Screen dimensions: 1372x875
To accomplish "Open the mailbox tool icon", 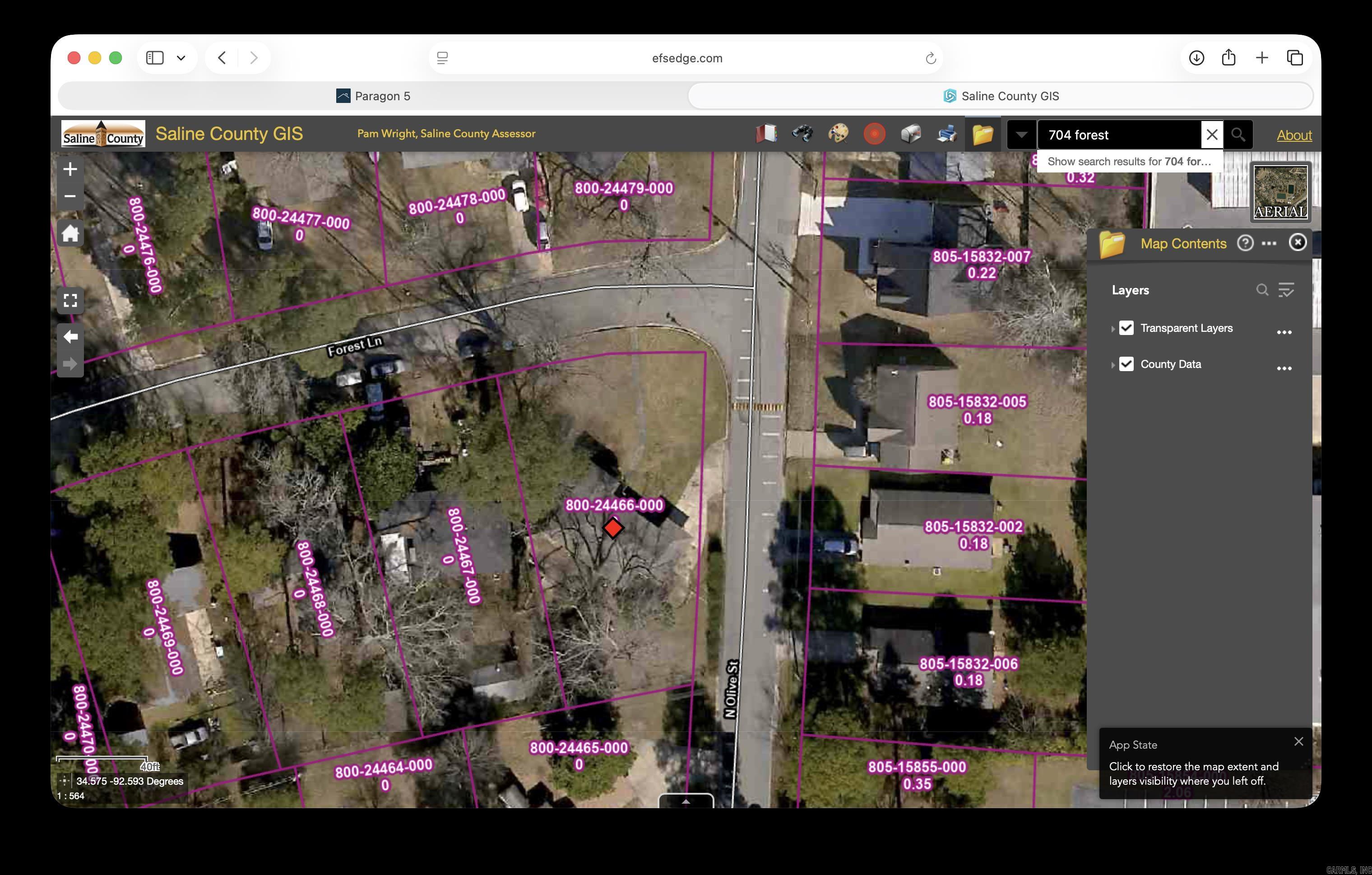I will pos(910,134).
